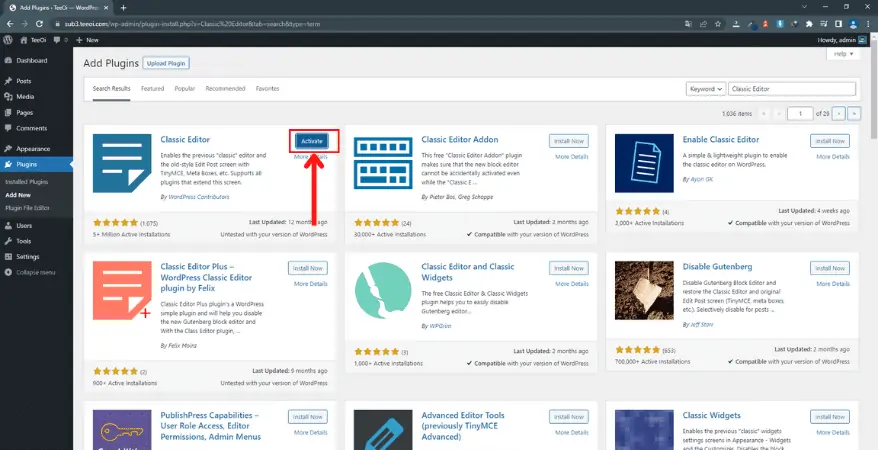This screenshot has width=878, height=450.
Task: Open the browser downloads icon
Action: 736,24
